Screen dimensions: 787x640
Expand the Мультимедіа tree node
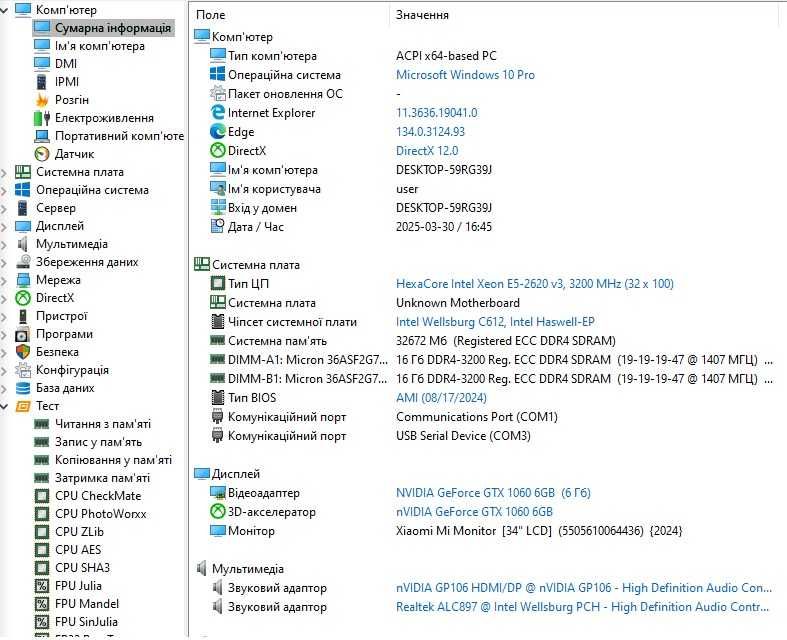coord(4,244)
